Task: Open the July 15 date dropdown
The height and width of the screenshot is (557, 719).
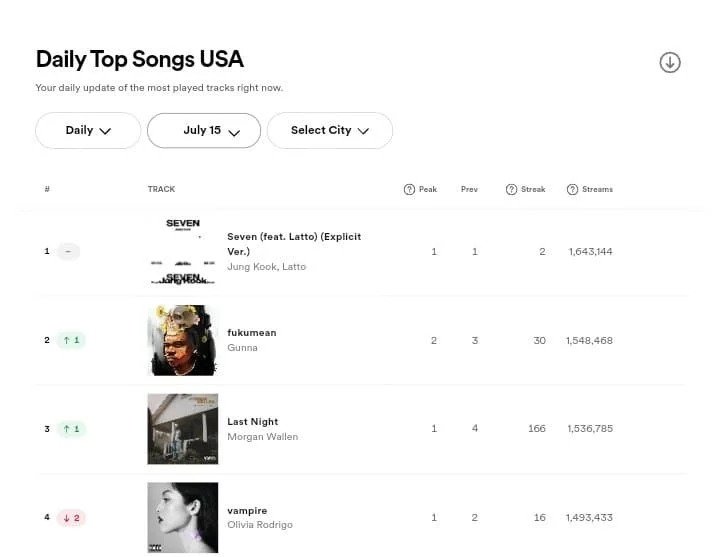Action: (x=204, y=131)
